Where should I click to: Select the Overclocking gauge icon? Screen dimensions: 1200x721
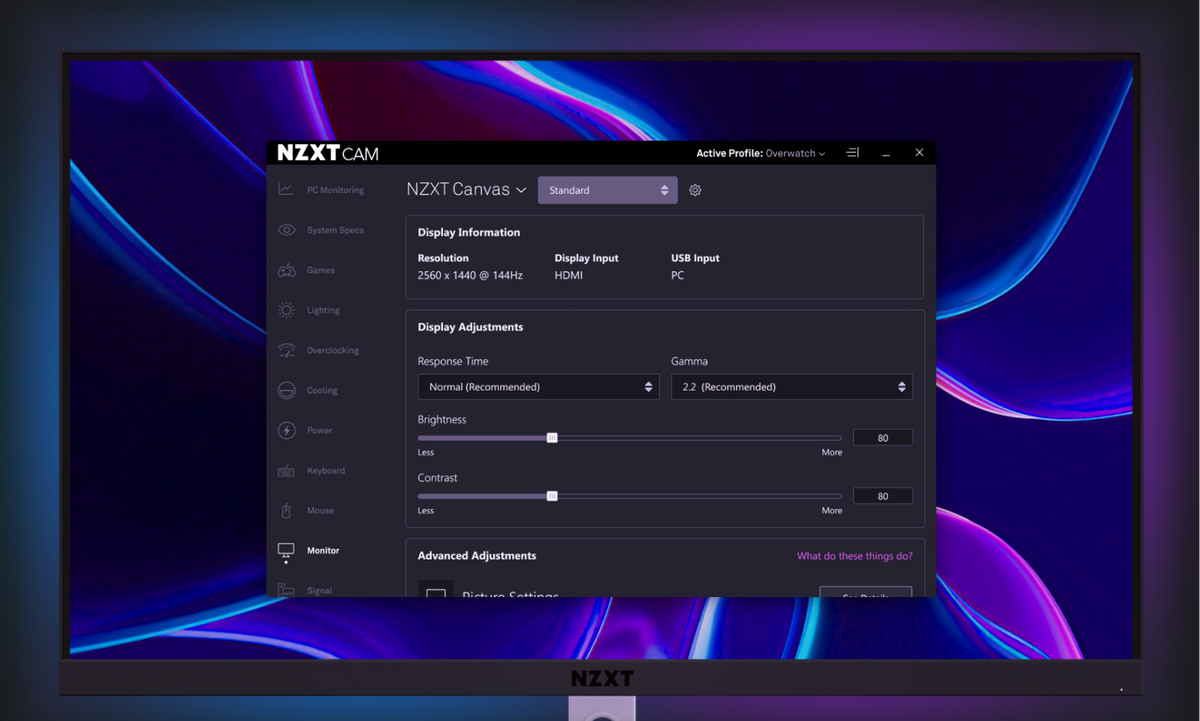coord(286,350)
